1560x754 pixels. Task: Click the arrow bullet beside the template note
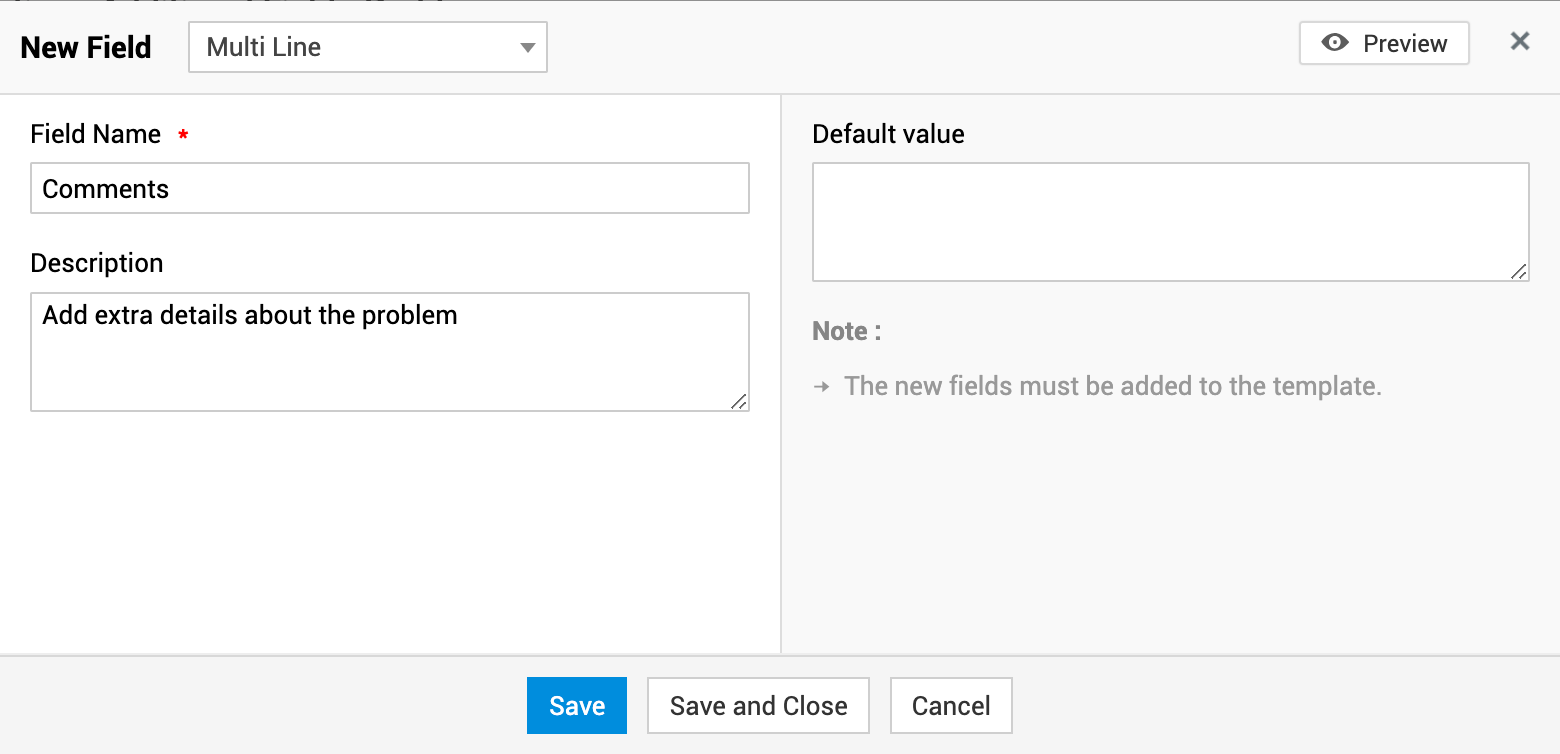[x=822, y=387]
